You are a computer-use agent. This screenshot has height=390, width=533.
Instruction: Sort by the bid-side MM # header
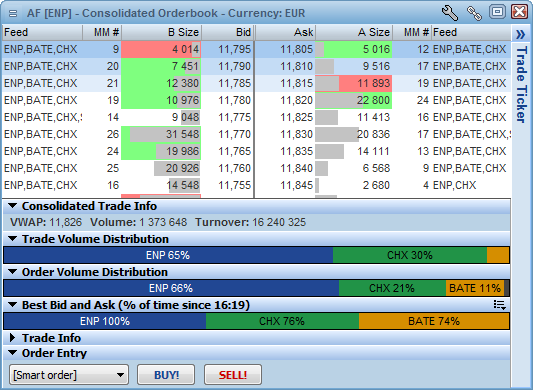[102, 32]
